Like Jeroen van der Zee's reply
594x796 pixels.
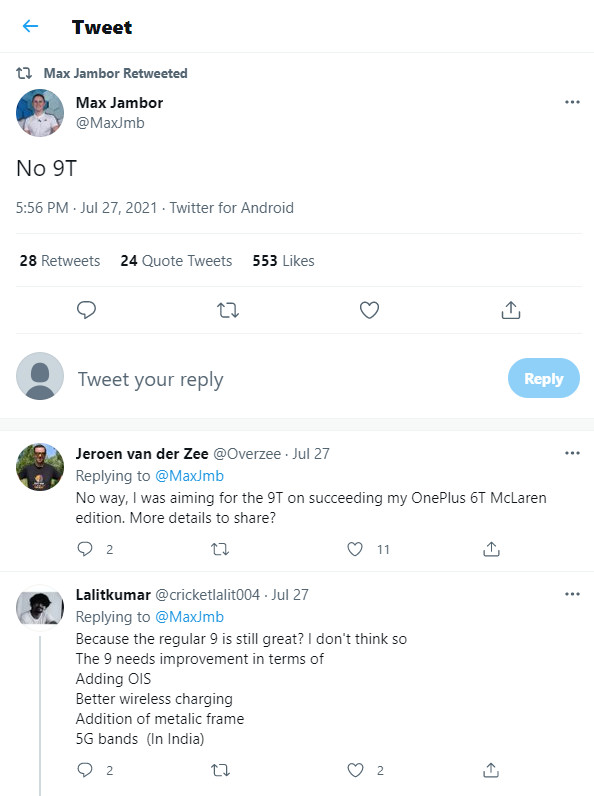pos(355,549)
